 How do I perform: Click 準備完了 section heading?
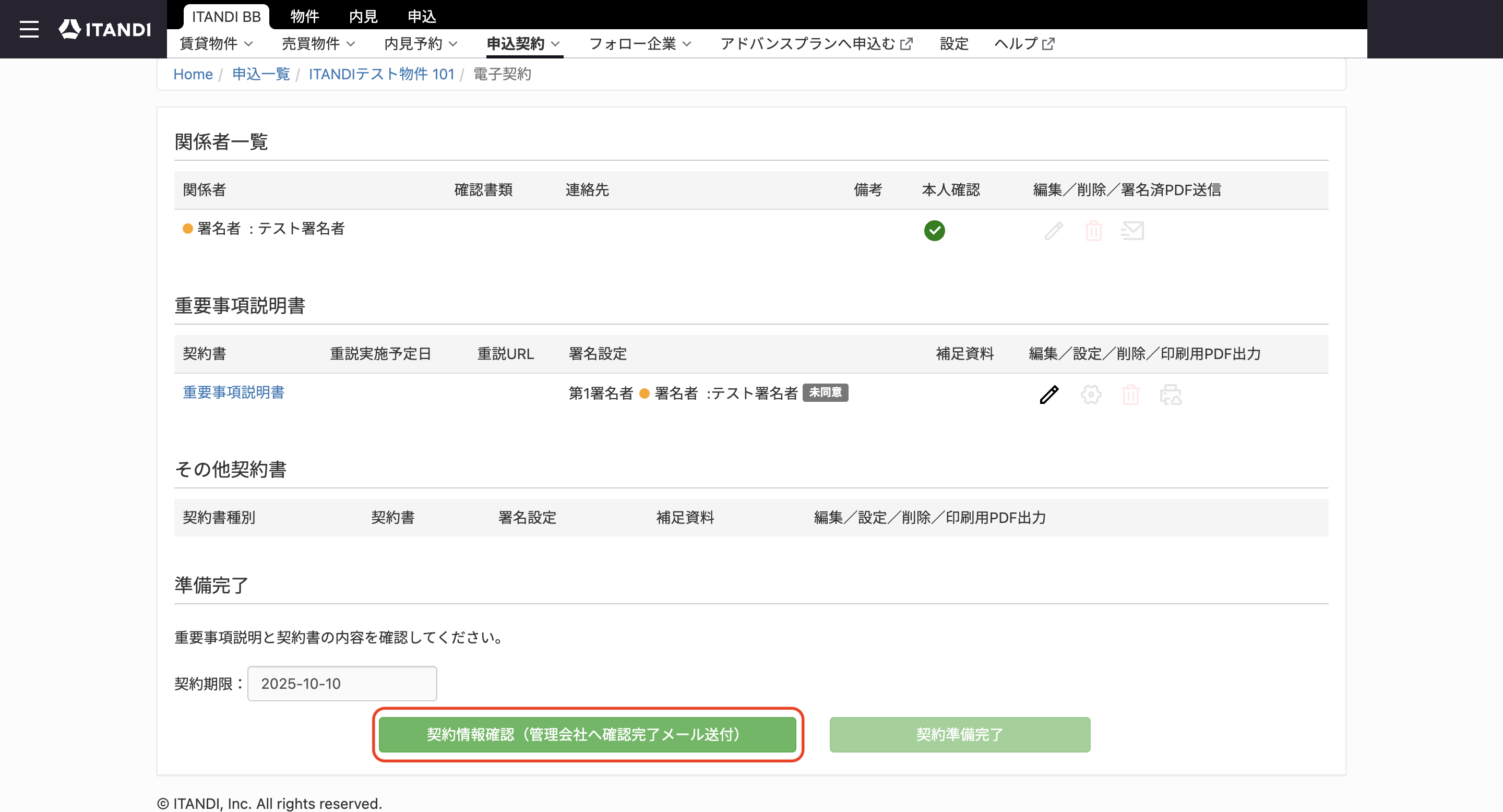(x=212, y=585)
